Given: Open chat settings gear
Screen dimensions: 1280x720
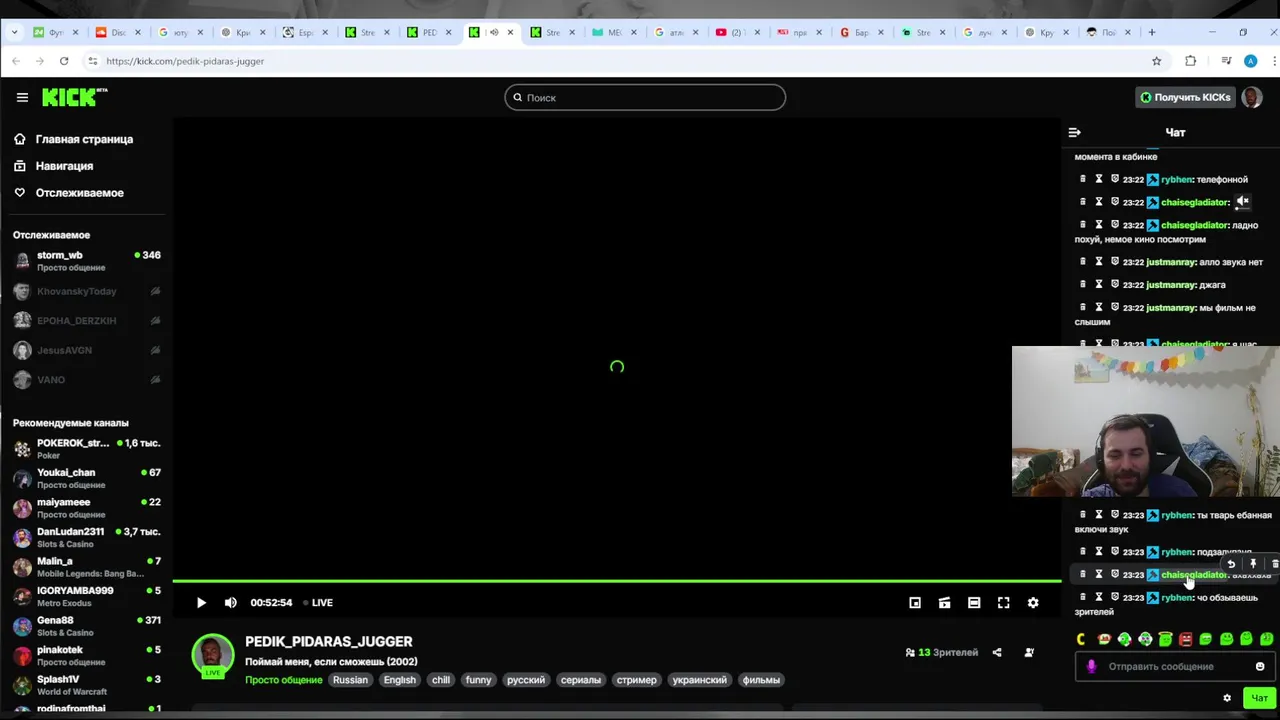Looking at the screenshot, I should pos(1227,698).
